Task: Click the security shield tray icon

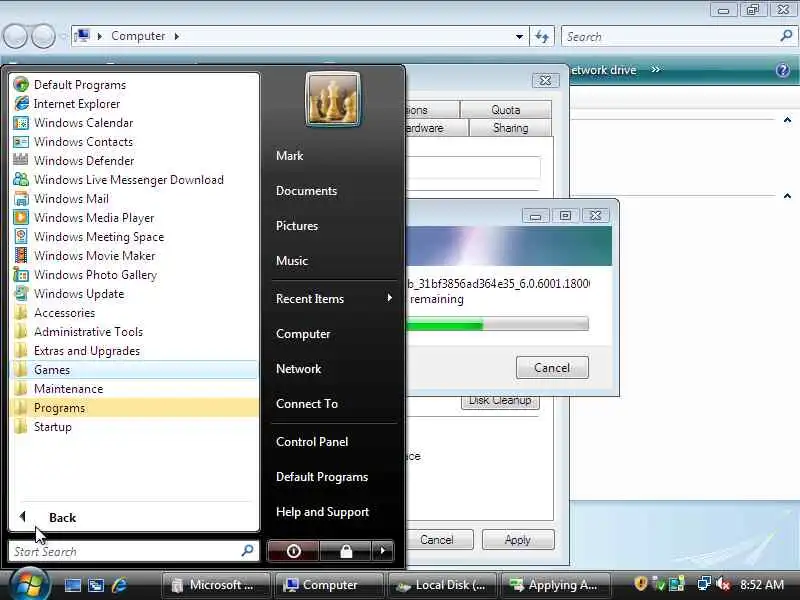Action: (x=641, y=584)
